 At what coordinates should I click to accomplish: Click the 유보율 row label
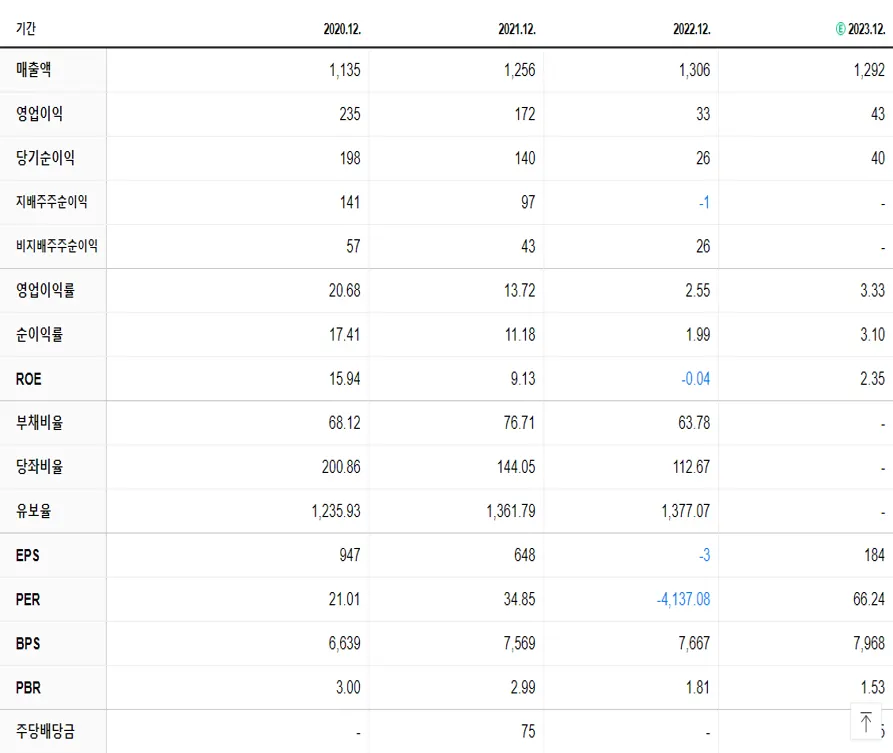click(34, 510)
